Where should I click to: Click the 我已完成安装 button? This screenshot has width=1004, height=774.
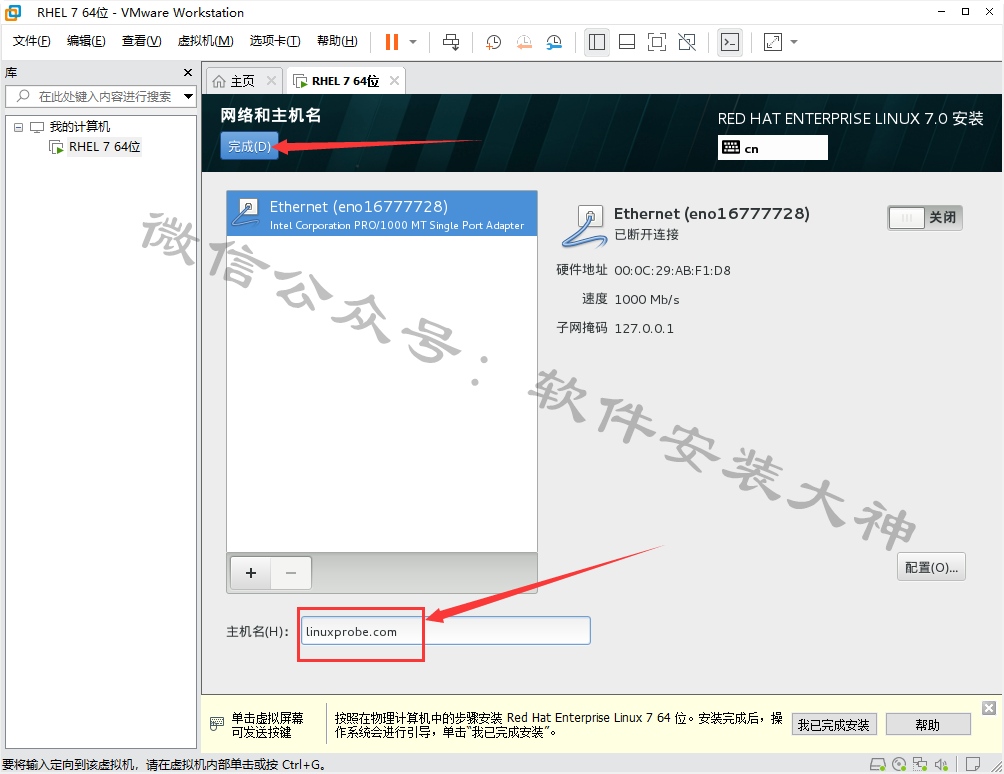pos(834,725)
